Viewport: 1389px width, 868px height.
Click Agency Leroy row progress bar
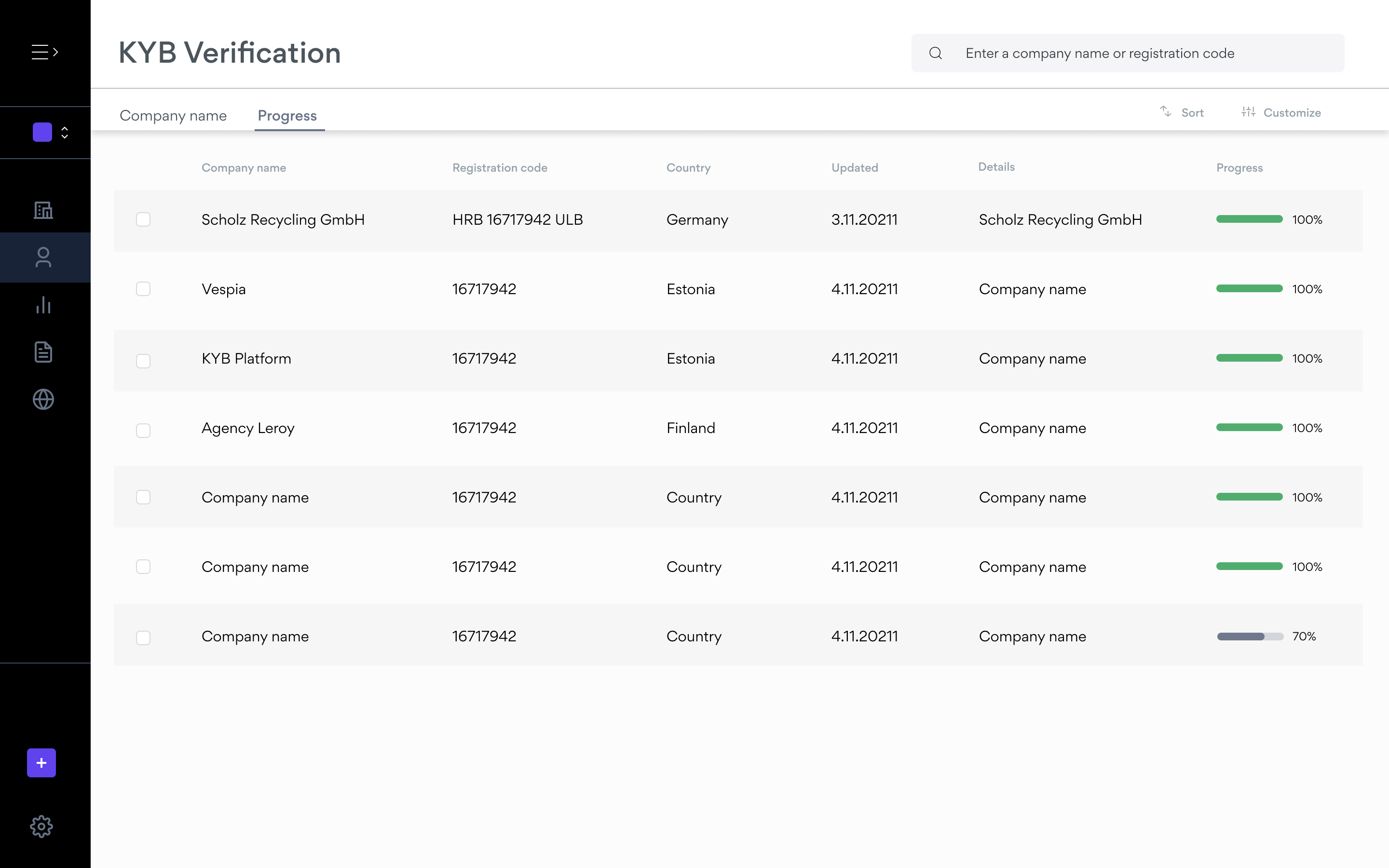(x=1249, y=427)
